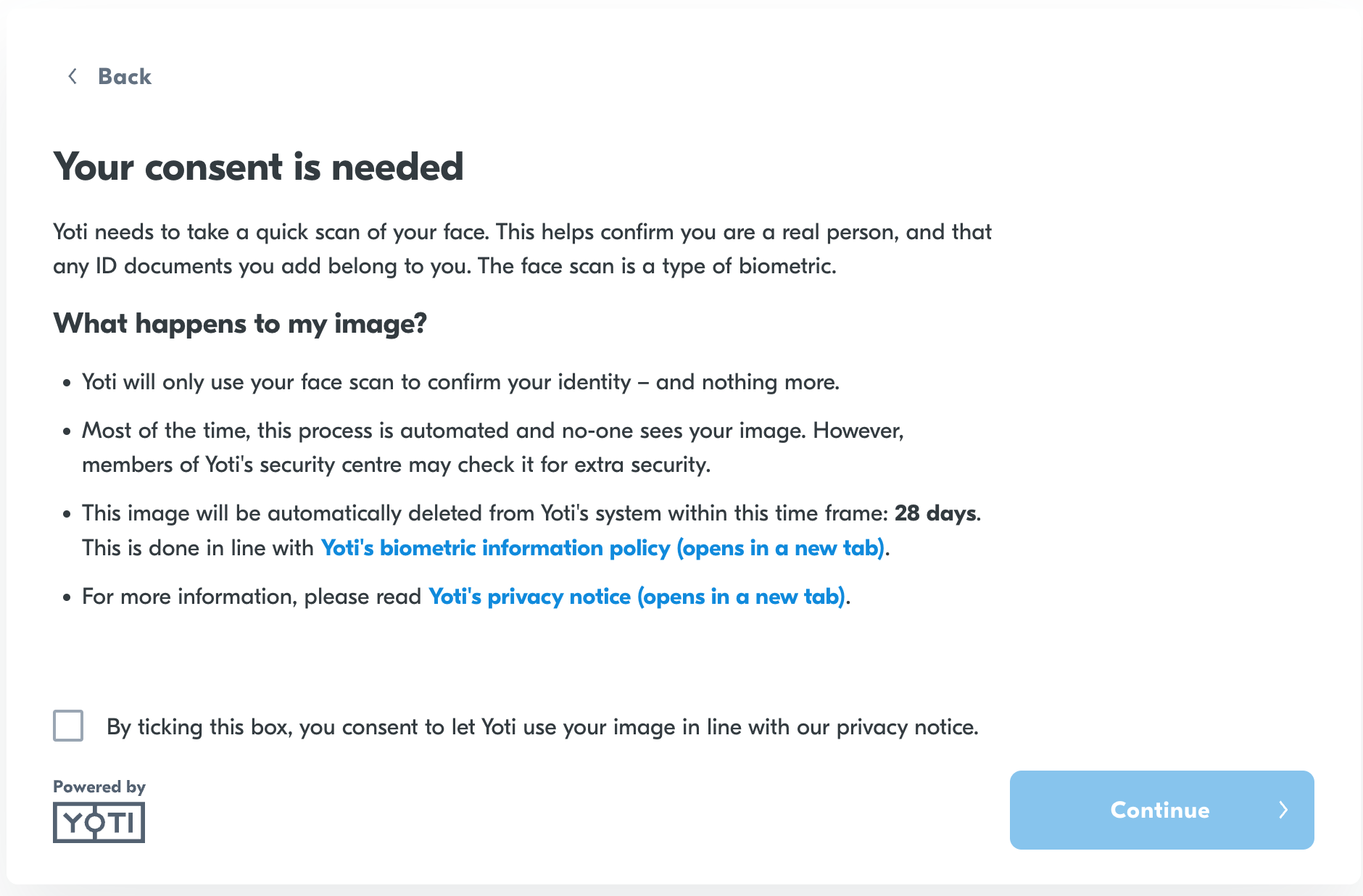Open Yoti's biometric information policy link

[x=602, y=547]
